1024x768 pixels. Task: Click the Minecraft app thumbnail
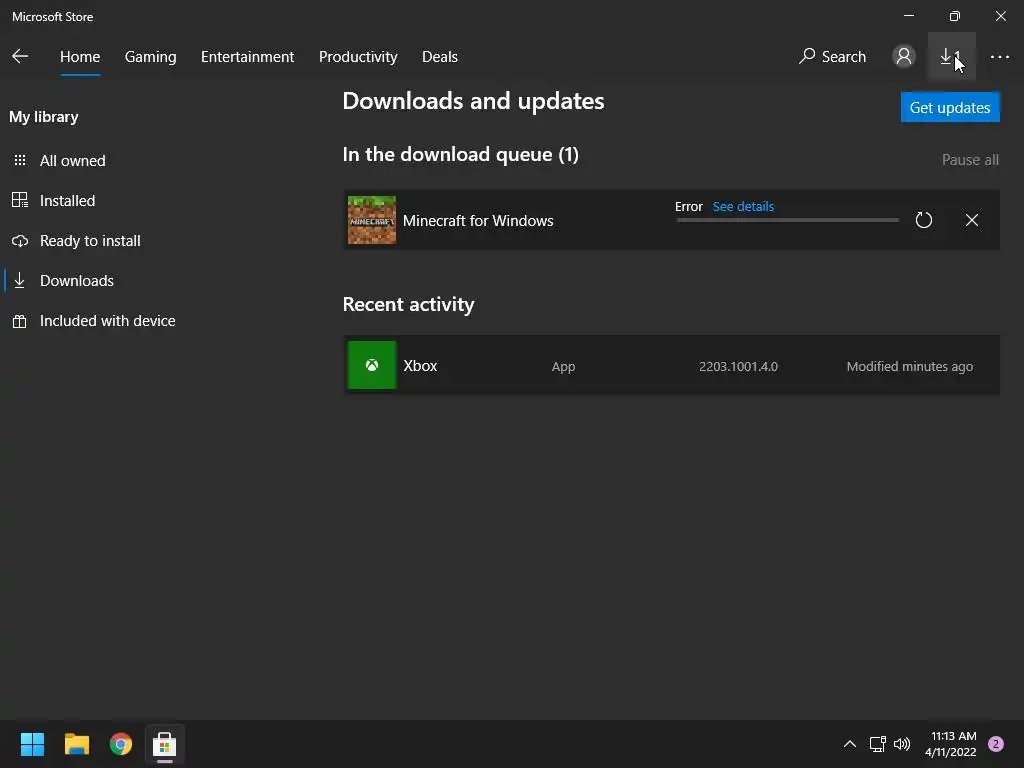[x=372, y=220]
